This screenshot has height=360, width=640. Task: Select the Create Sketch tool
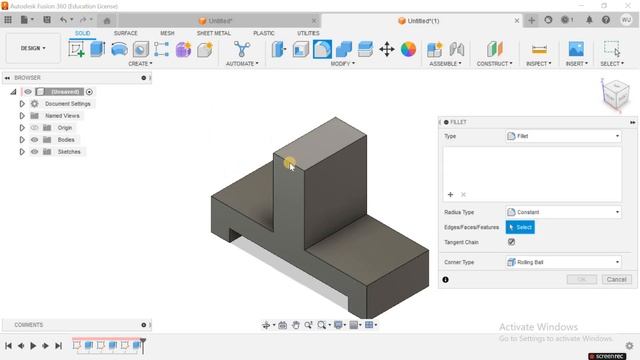[x=76, y=49]
